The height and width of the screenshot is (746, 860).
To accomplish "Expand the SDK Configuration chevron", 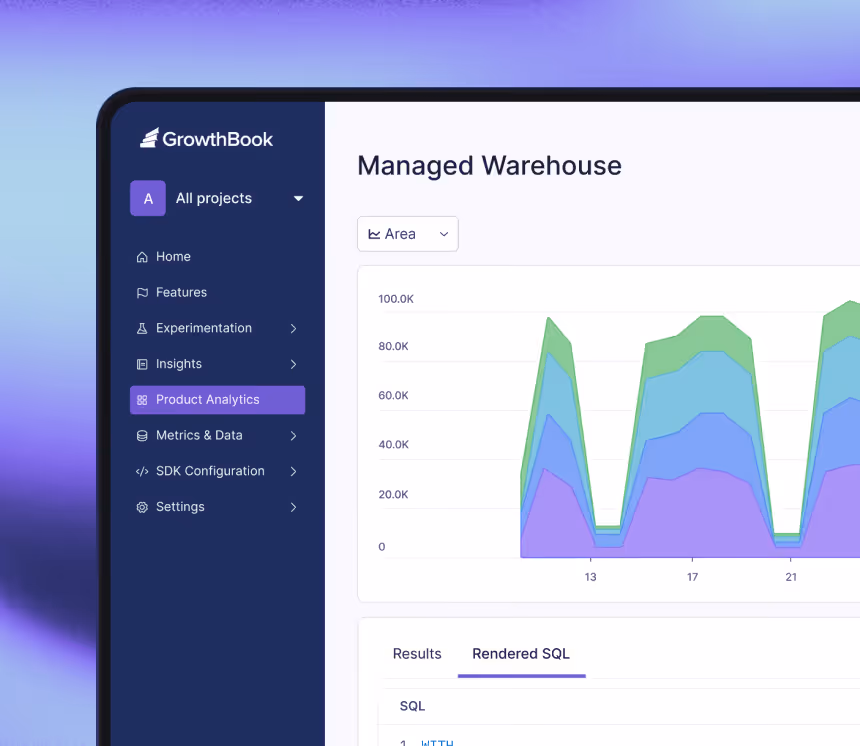I will coord(293,471).
